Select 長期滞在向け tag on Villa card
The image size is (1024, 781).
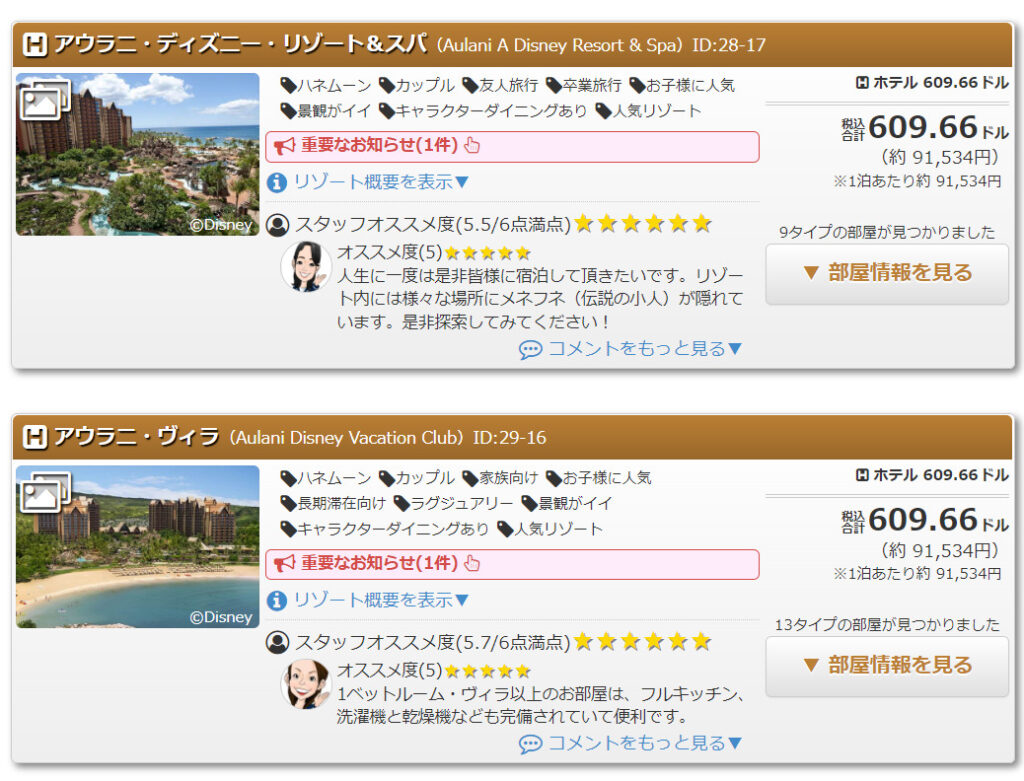pyautogui.click(x=333, y=503)
